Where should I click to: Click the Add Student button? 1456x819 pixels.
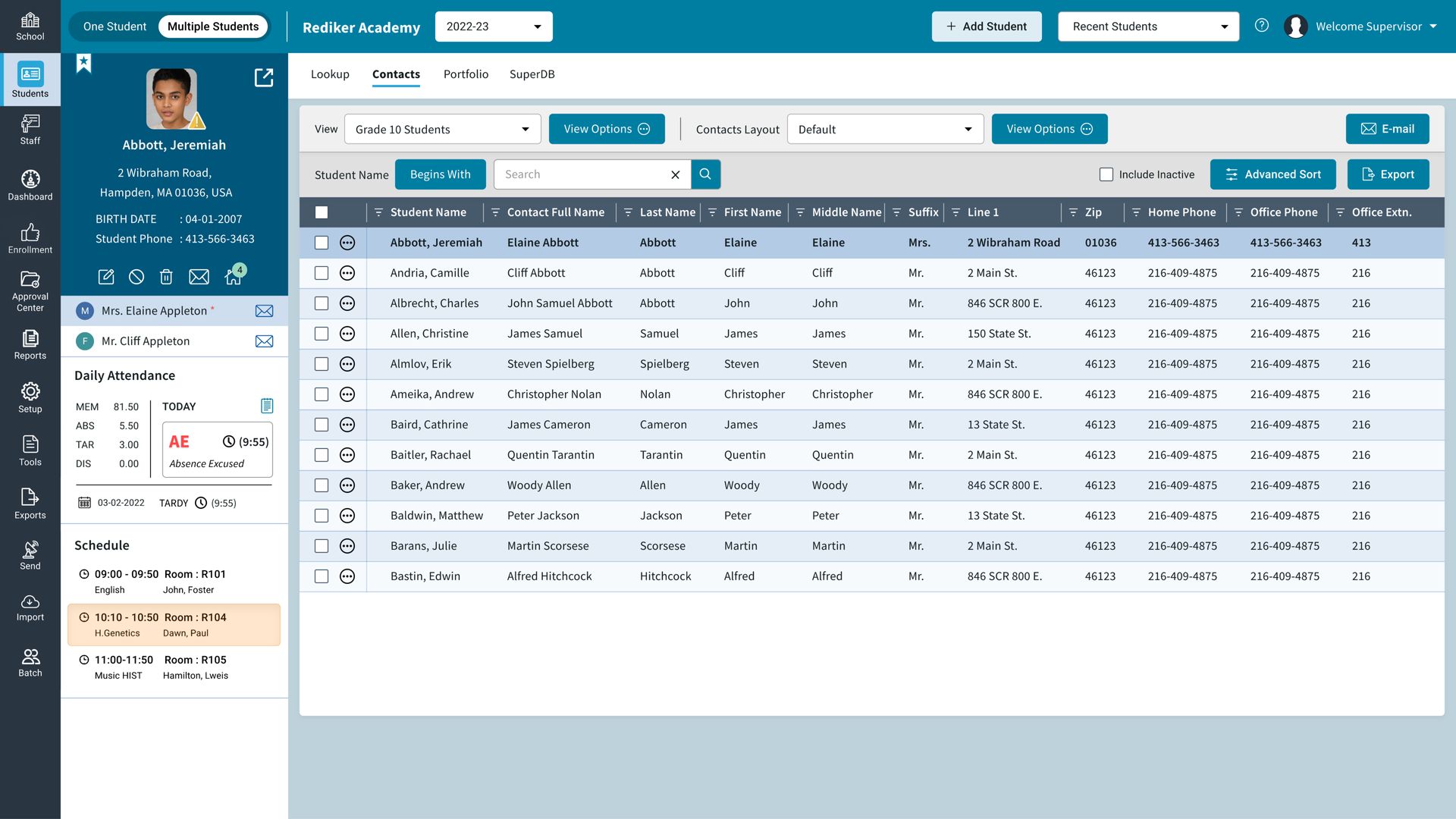(987, 26)
